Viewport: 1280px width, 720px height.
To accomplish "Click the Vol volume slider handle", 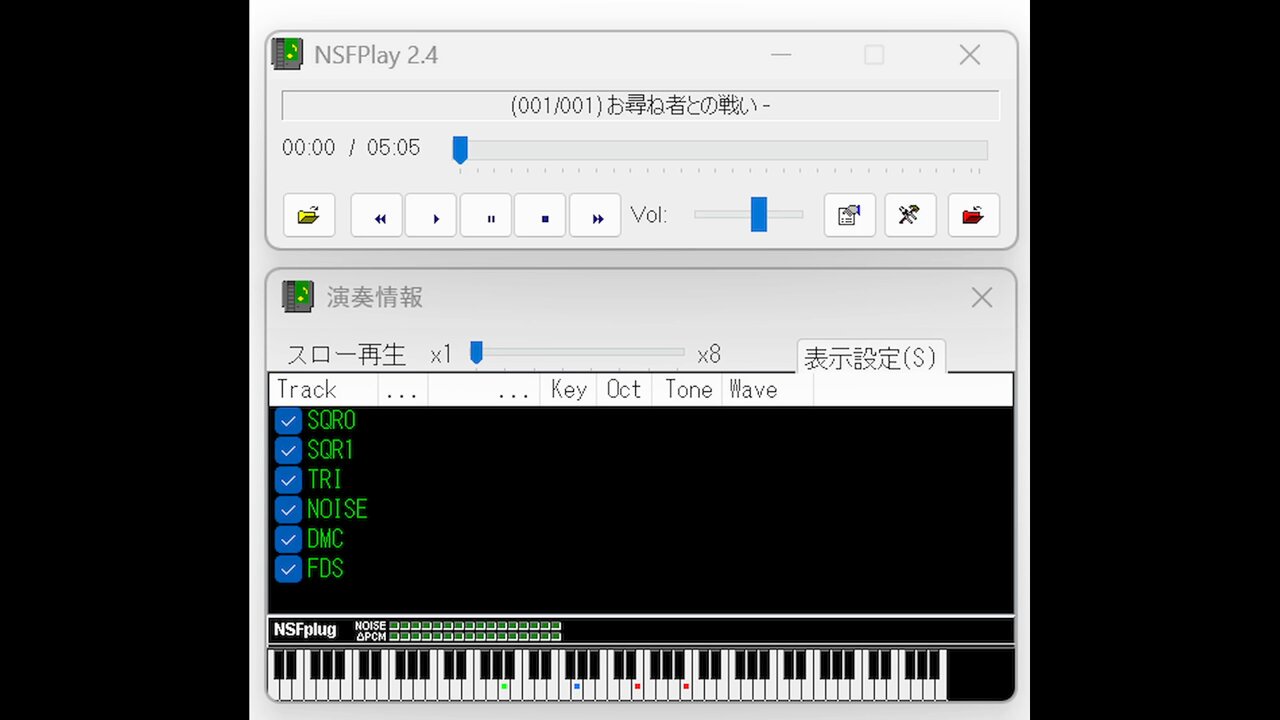I will [759, 214].
